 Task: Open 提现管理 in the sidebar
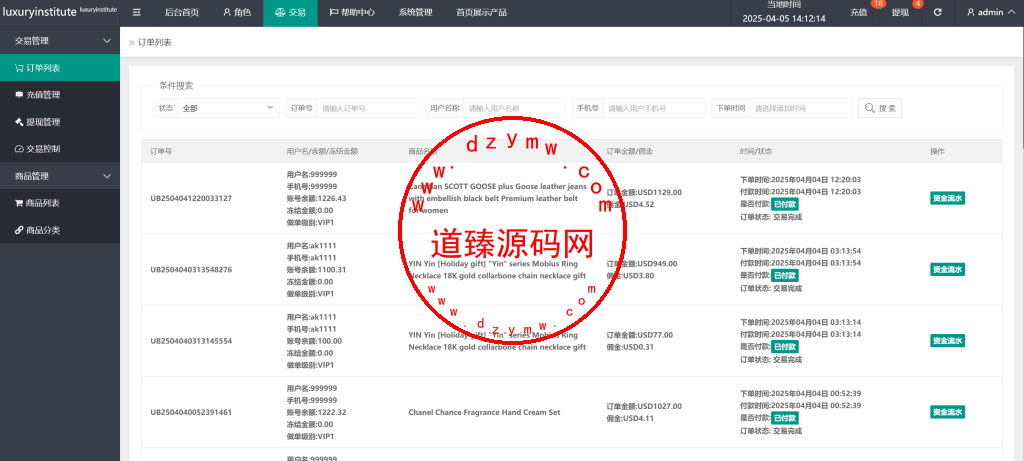tap(60, 121)
